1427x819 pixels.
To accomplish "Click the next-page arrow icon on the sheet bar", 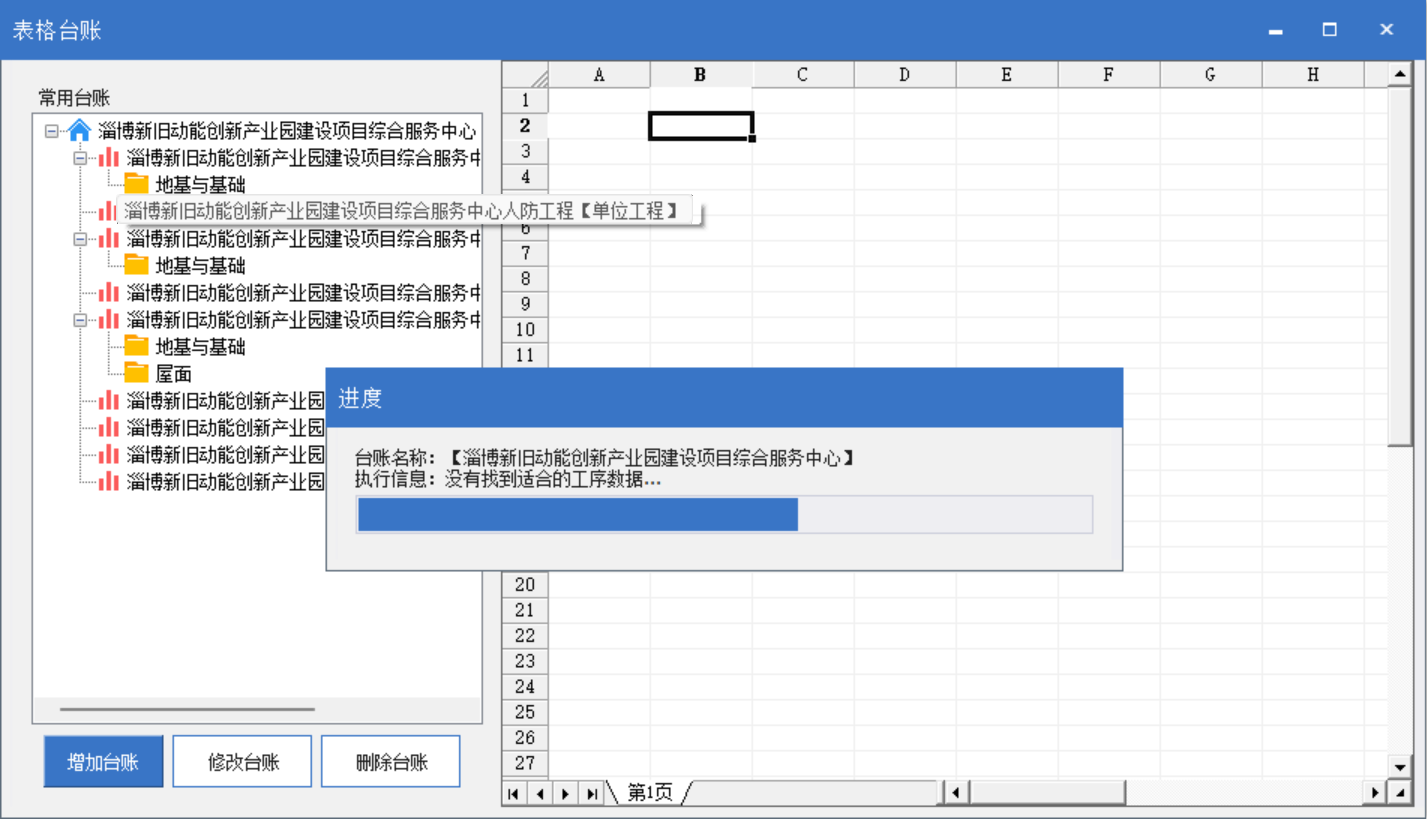I will coord(566,793).
